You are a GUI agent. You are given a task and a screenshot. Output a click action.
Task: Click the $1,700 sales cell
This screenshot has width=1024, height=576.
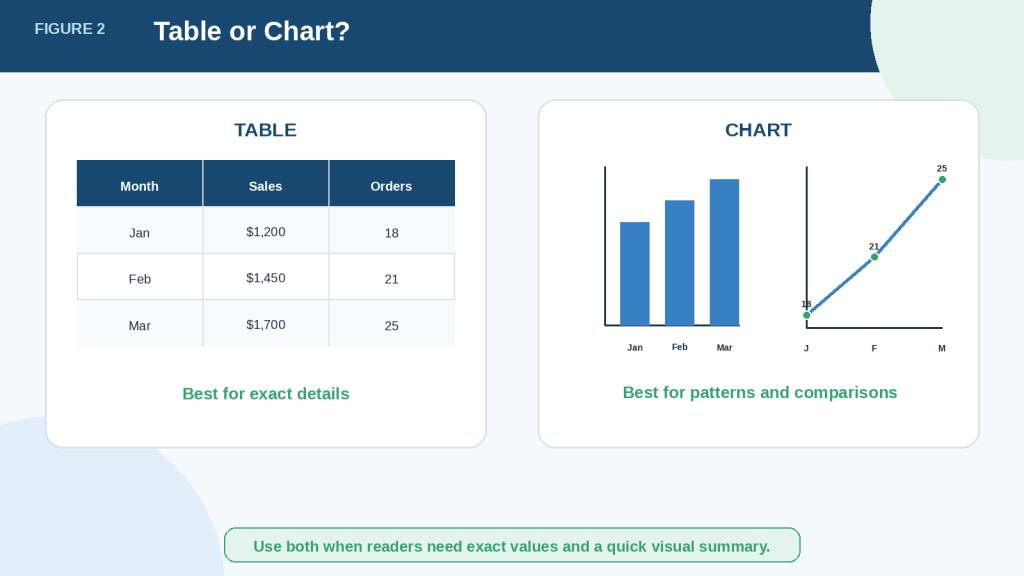tap(266, 323)
